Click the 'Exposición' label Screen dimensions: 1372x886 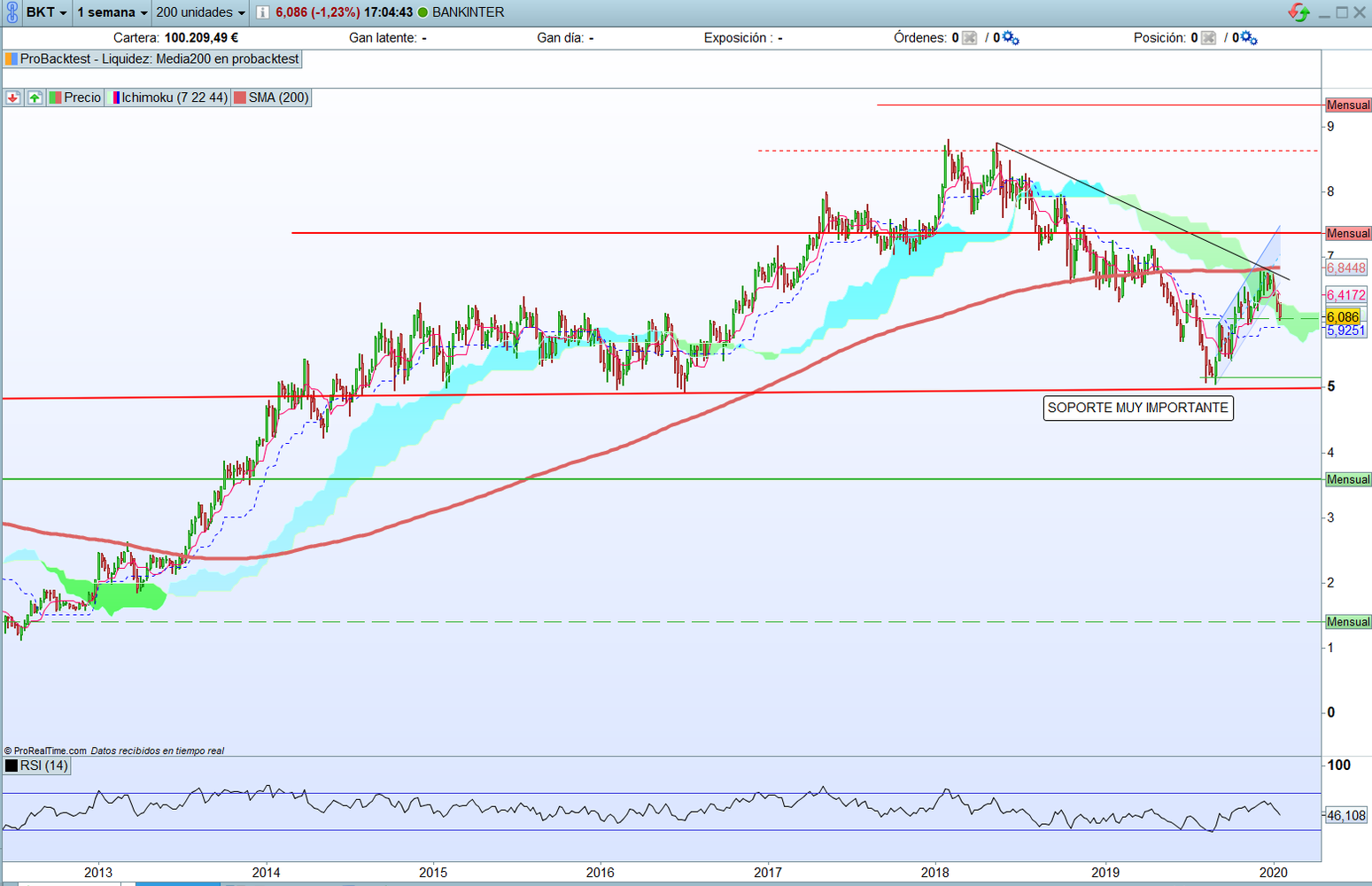click(x=738, y=38)
